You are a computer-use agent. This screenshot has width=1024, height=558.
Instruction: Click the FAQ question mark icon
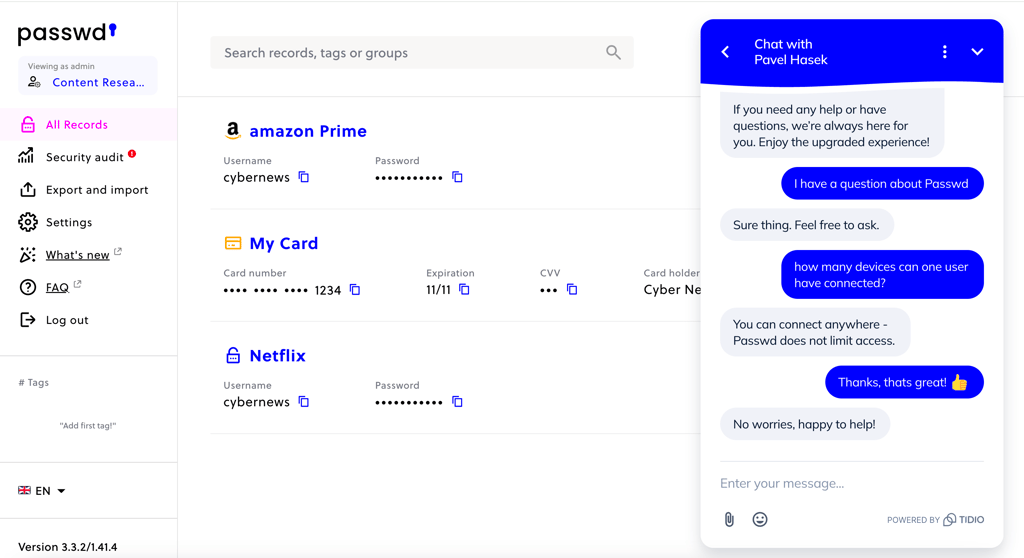(27, 287)
